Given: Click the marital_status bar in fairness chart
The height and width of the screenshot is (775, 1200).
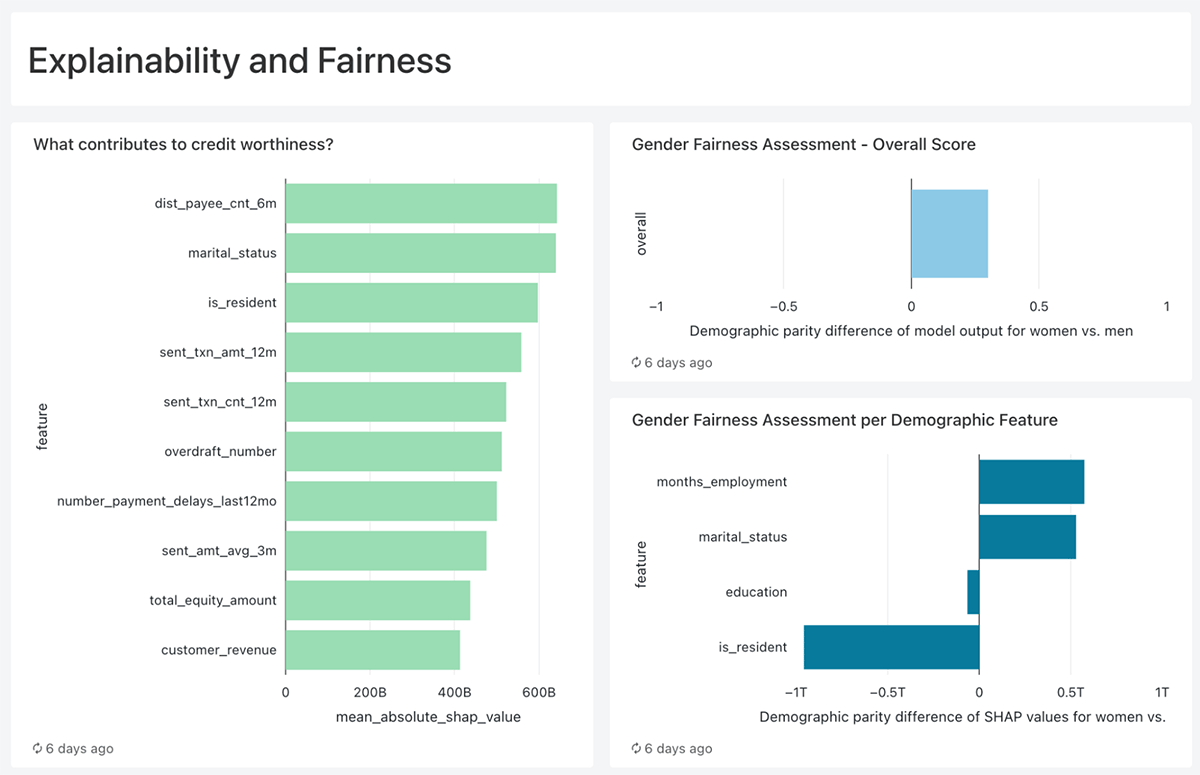Looking at the screenshot, I should (1027, 537).
